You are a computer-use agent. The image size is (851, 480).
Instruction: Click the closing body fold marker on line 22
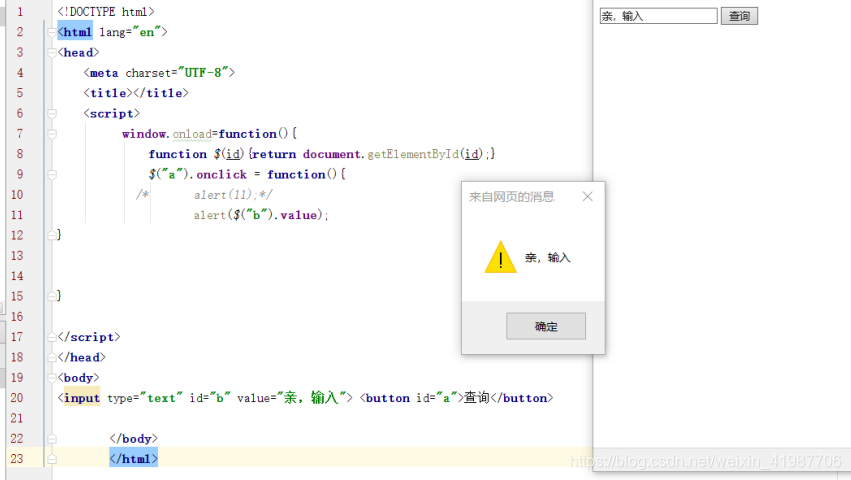pos(52,439)
